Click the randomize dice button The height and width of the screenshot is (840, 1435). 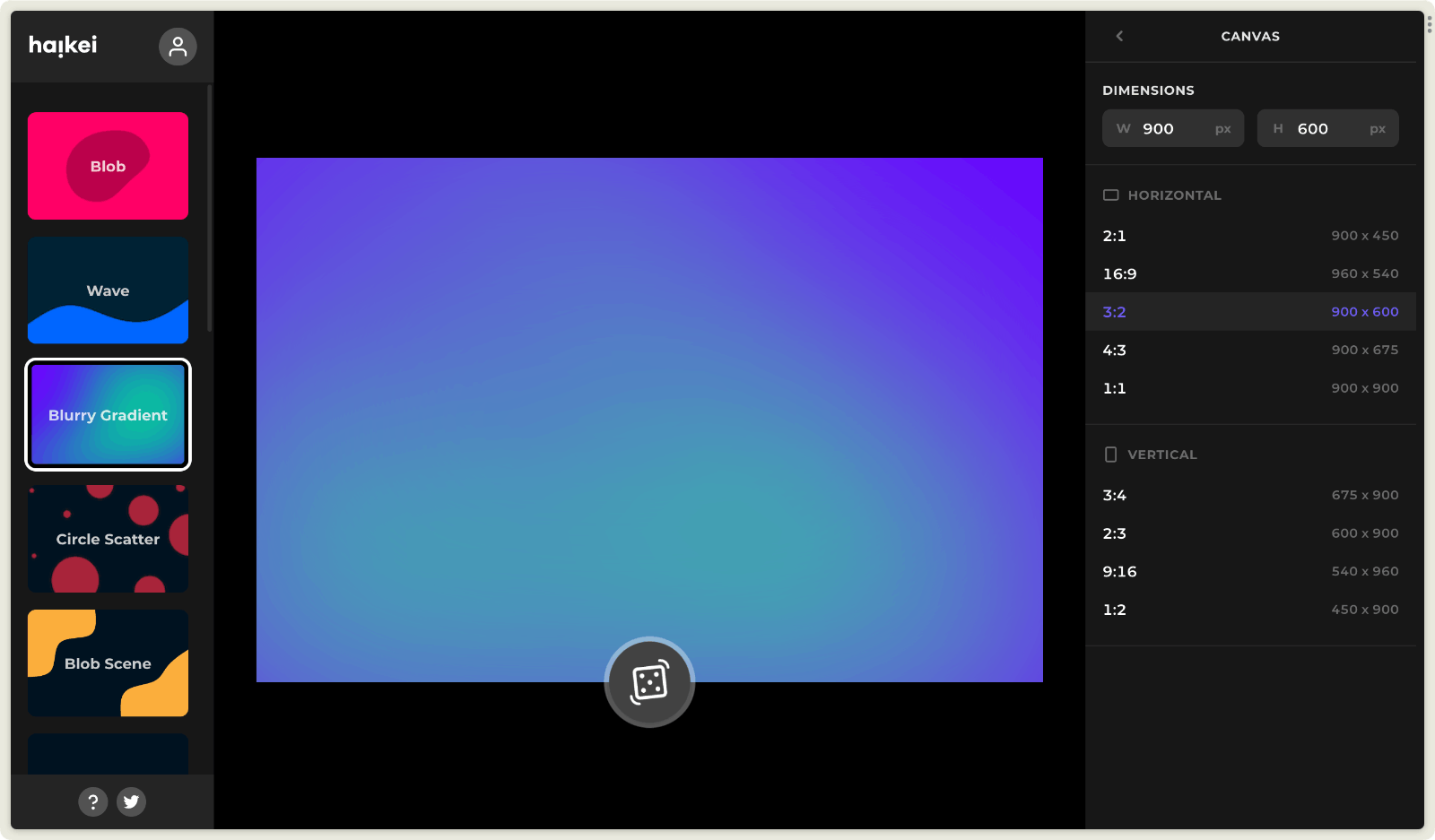click(x=649, y=682)
